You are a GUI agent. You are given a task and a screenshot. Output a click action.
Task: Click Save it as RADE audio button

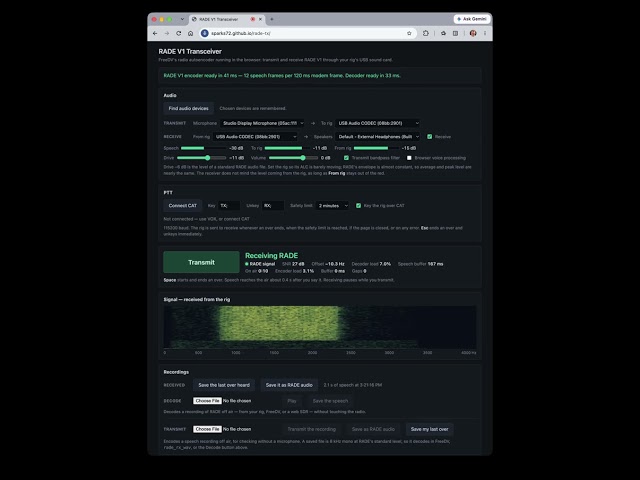tap(289, 385)
